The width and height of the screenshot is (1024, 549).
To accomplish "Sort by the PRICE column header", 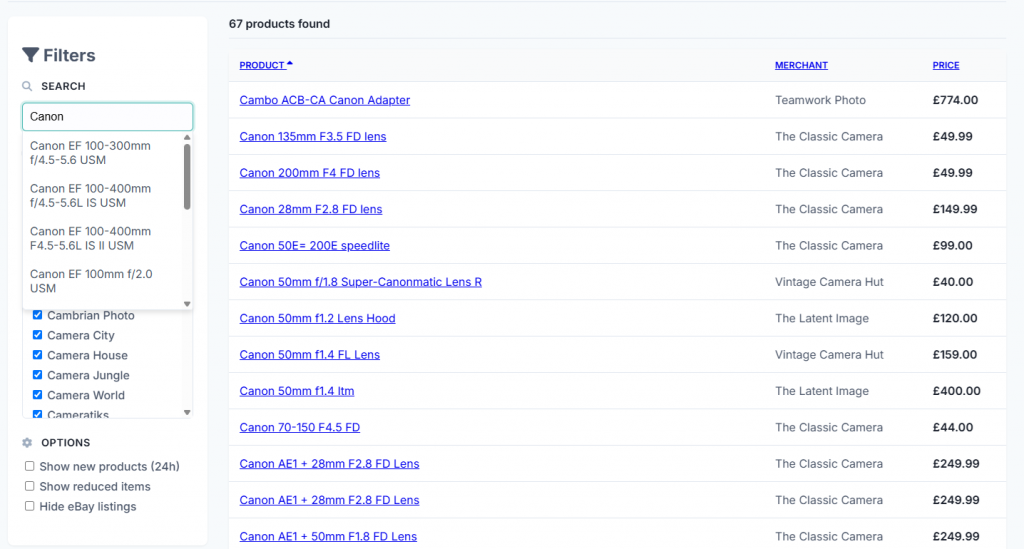I will [946, 65].
